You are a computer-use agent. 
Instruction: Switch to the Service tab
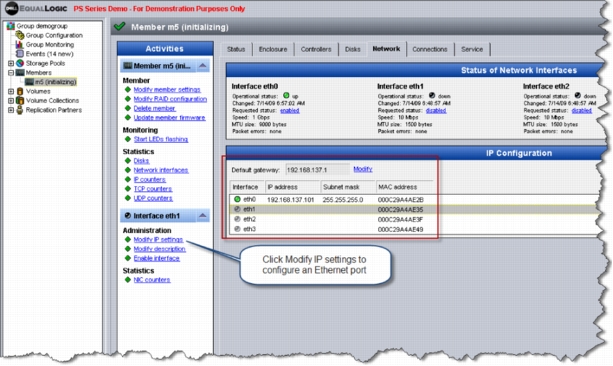472,49
